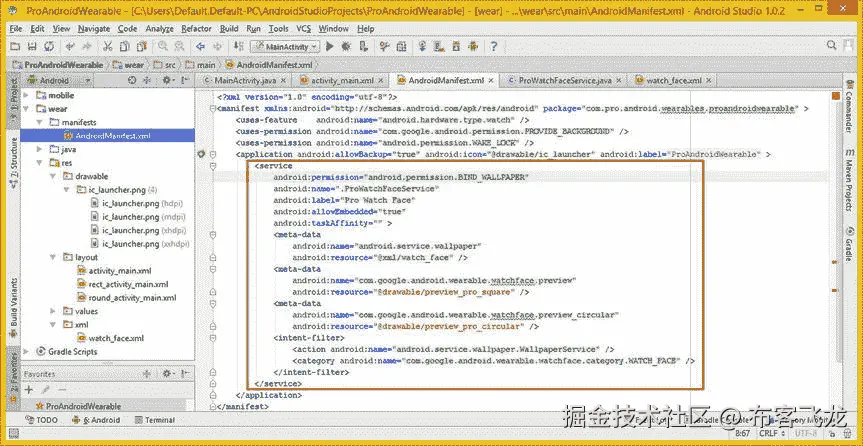Image resolution: width=863 pixels, height=446 pixels.
Task: Open the Build Variants side panel
Action: (14, 308)
